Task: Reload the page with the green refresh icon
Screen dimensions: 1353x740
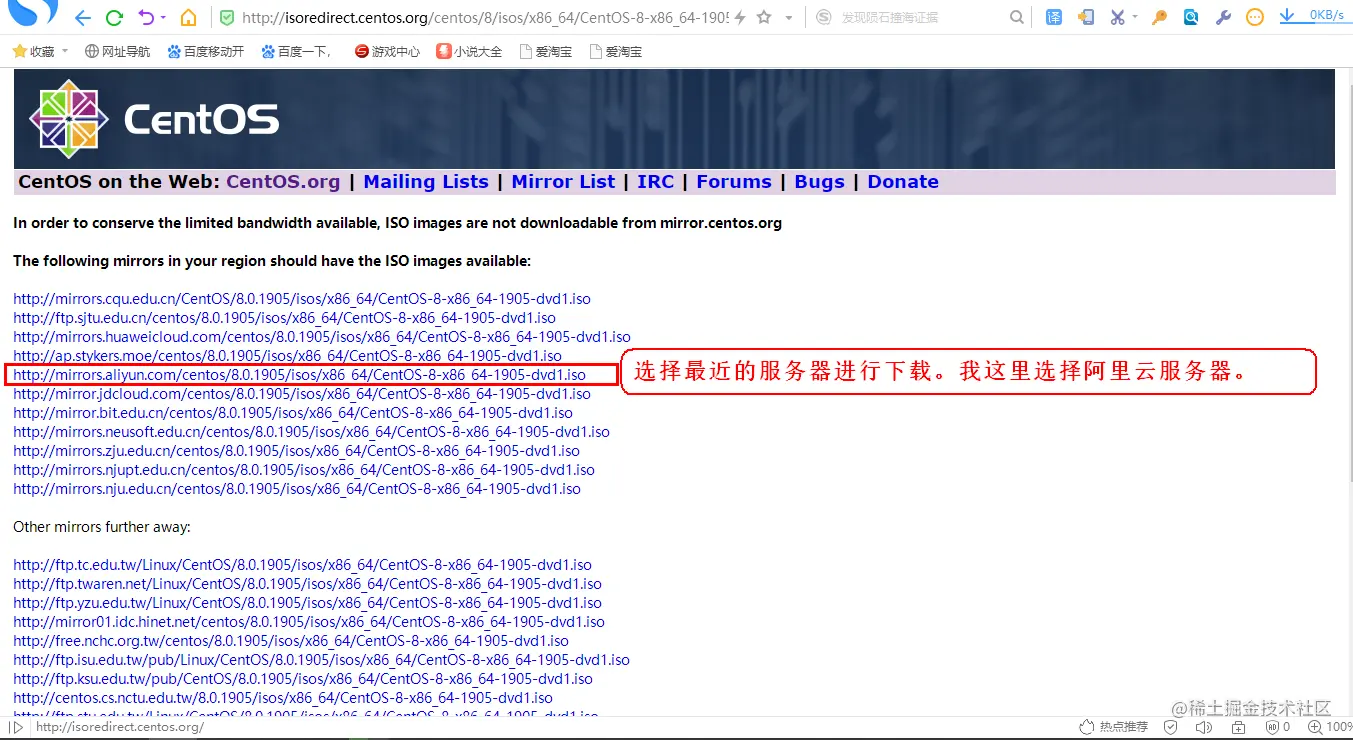Action: click(114, 17)
